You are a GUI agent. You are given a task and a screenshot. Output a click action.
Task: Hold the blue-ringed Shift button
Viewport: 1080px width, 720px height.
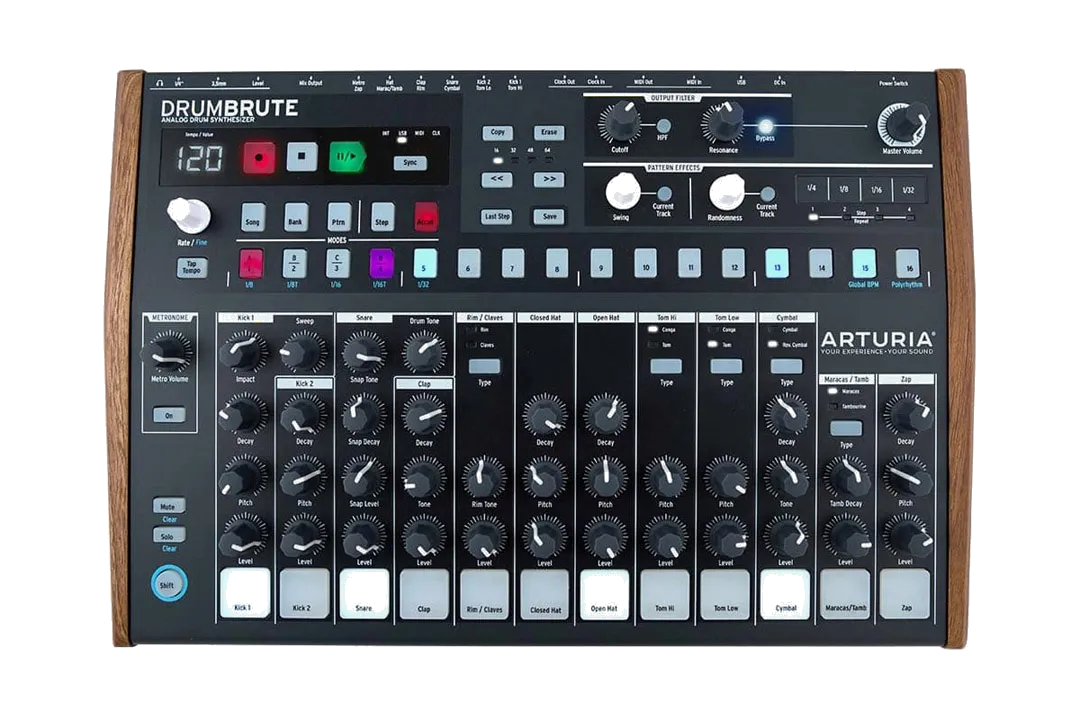(x=168, y=584)
